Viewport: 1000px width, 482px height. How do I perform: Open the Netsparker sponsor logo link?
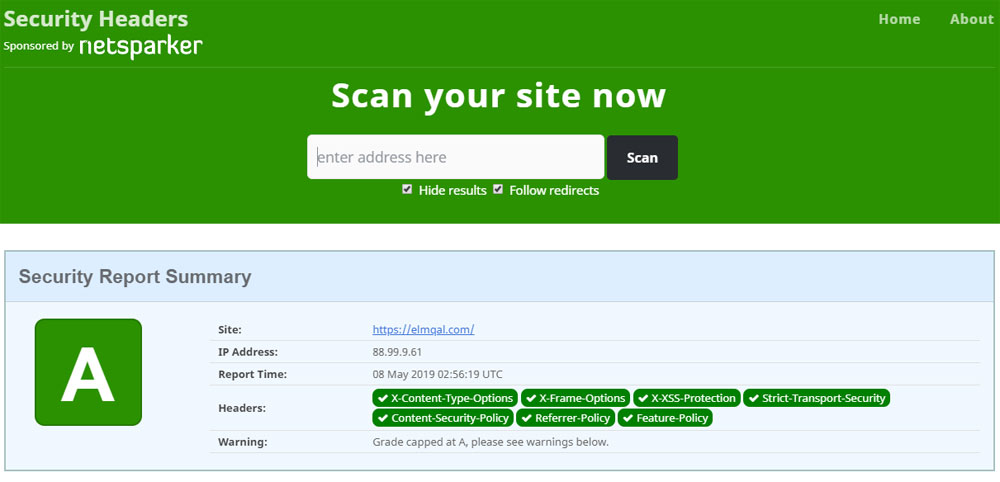pyautogui.click(x=141, y=46)
